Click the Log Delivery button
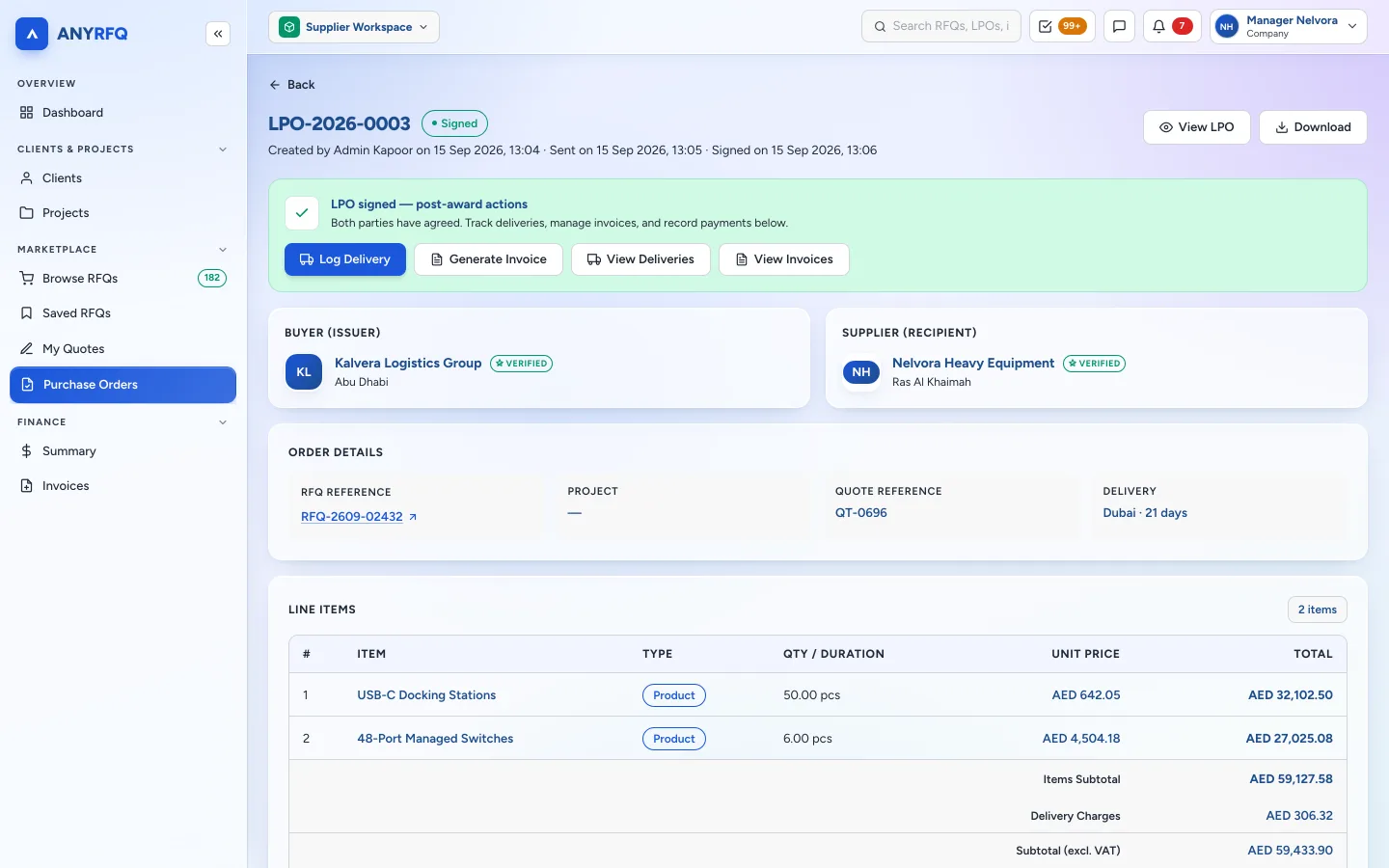1389x868 pixels. pos(345,259)
